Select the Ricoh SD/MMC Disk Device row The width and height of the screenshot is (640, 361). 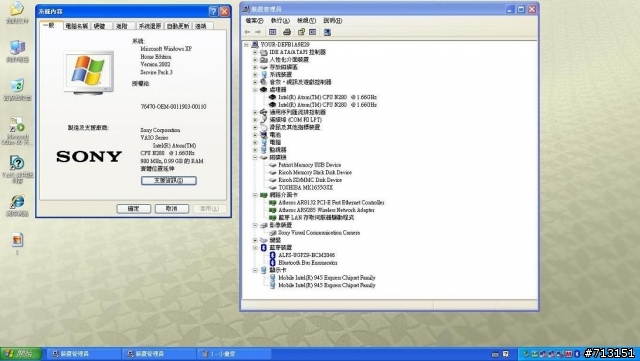pos(310,180)
